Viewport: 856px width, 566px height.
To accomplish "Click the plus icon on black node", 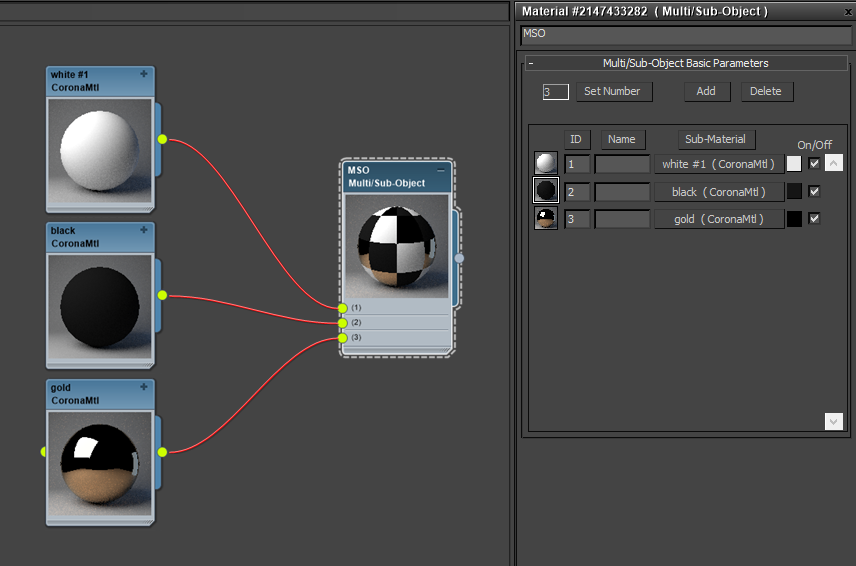I will [144, 230].
